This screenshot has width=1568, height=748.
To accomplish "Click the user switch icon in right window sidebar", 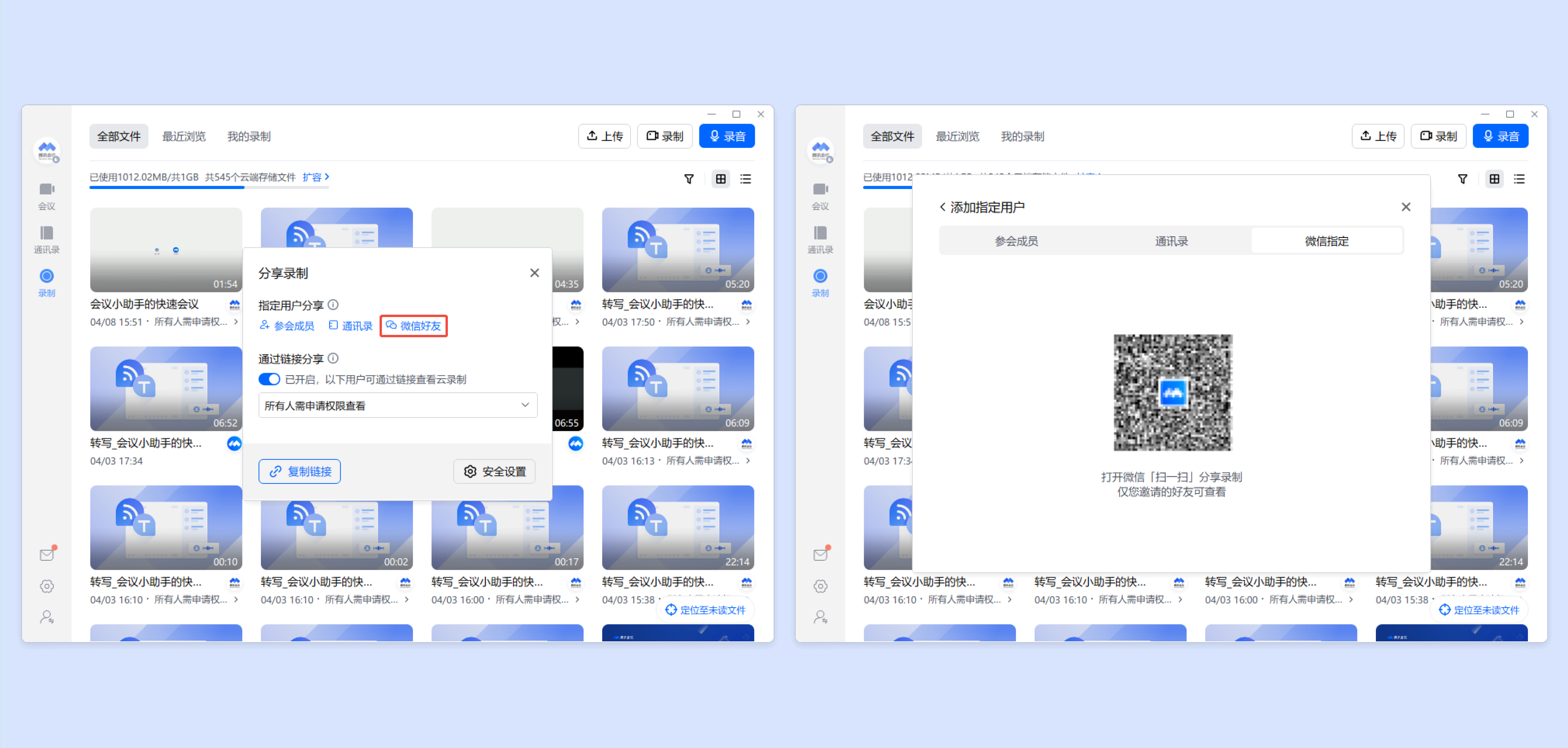I will [x=820, y=617].
